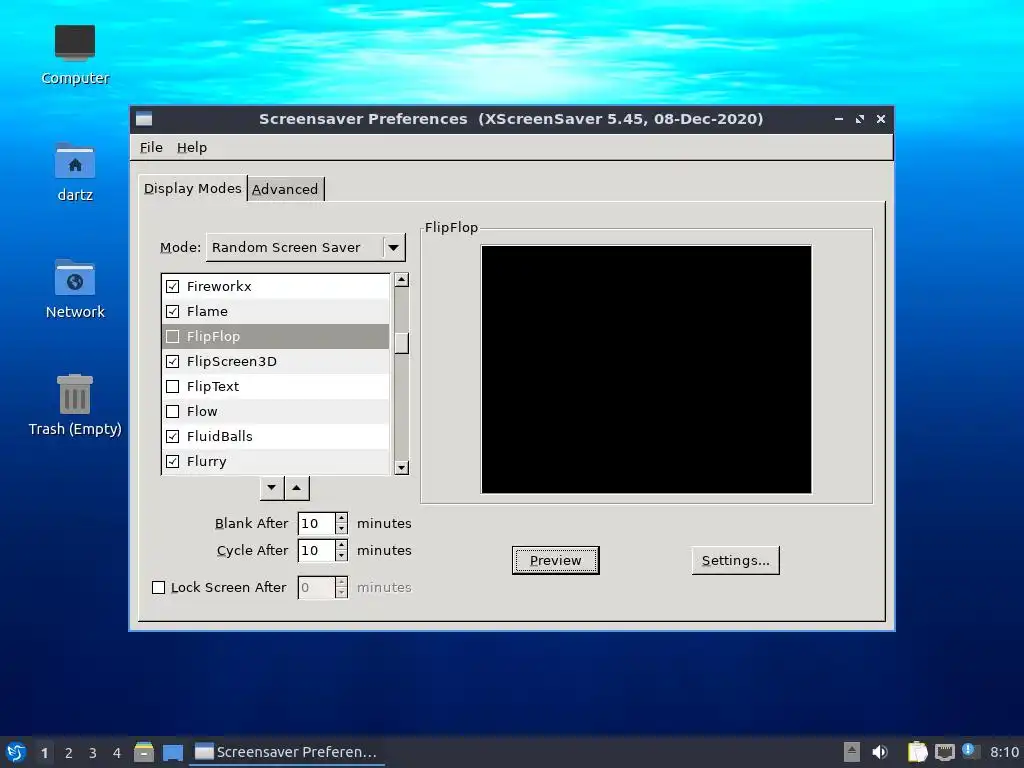Click the 8:10 taskbar clock
Viewport: 1024px width, 768px height.
tap(1004, 752)
